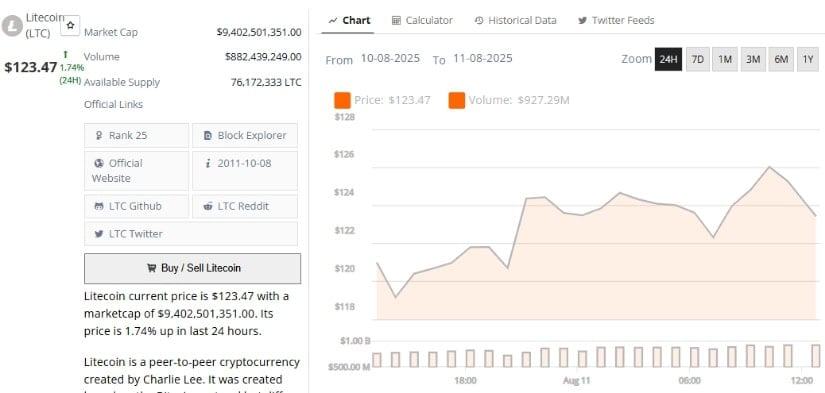Open the Twitter Feeds tab

616,21
